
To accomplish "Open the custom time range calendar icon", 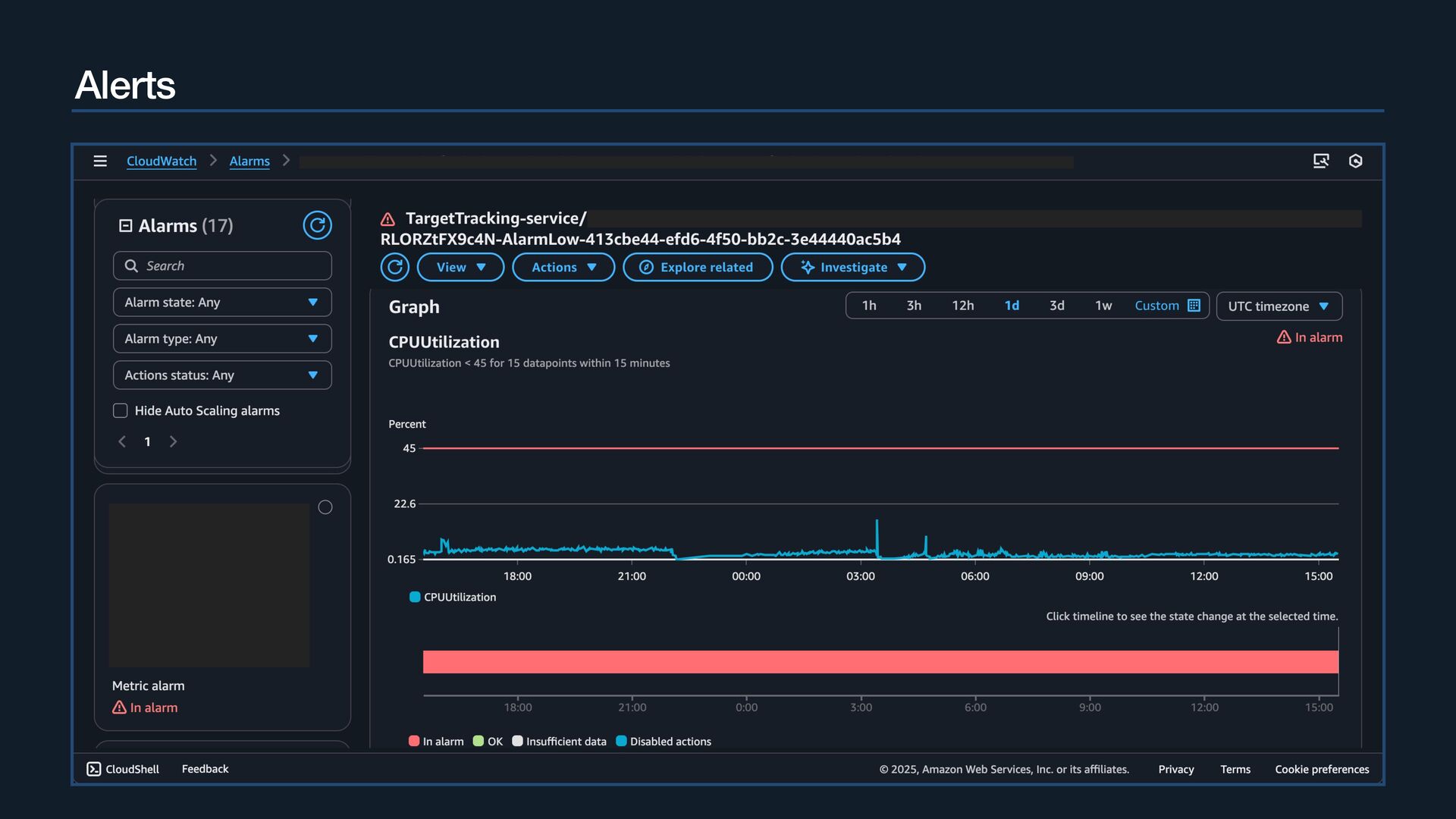I will tap(1194, 306).
